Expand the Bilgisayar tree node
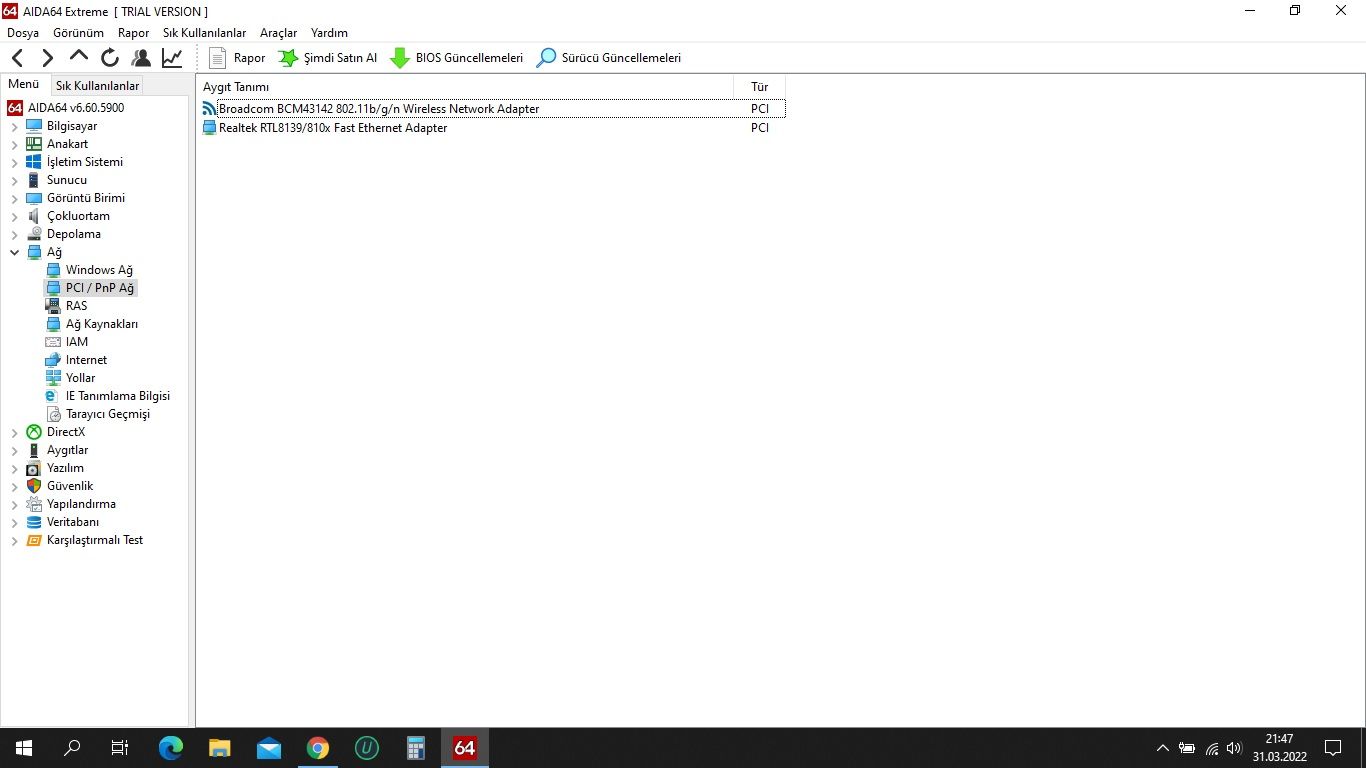The width and height of the screenshot is (1366, 768). click(14, 127)
